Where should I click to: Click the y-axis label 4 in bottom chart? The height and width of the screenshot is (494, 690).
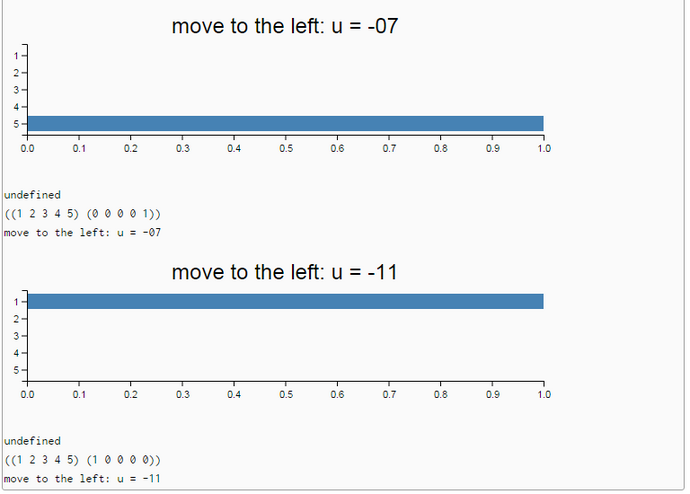coord(16,353)
